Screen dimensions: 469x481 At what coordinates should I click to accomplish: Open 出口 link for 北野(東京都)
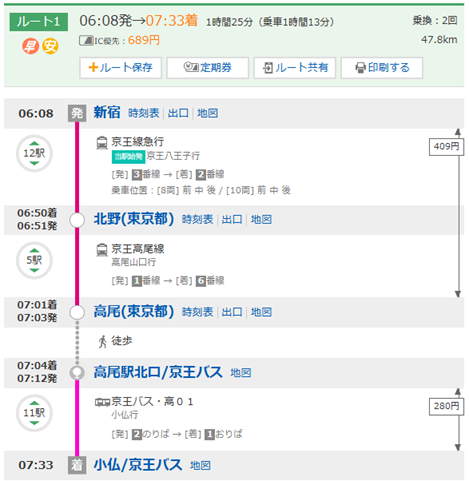coord(232,220)
